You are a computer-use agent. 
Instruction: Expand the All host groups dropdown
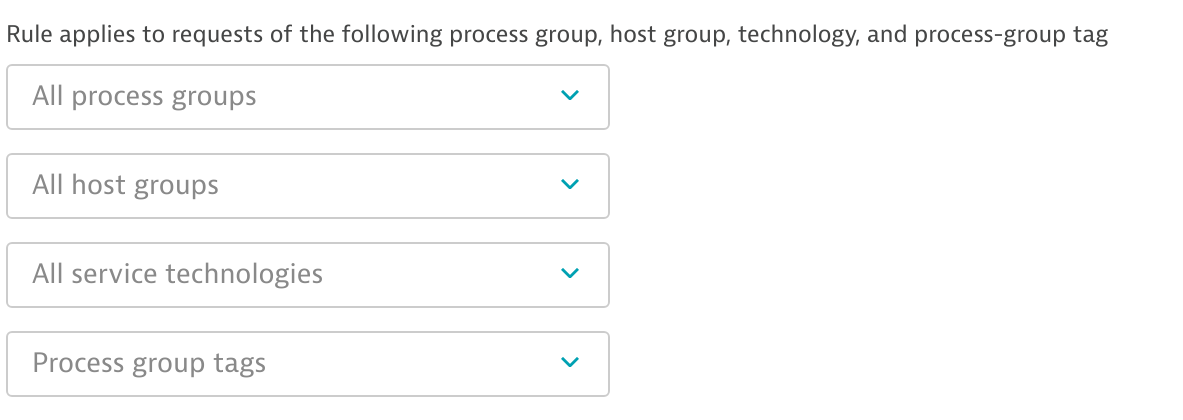tap(307, 186)
